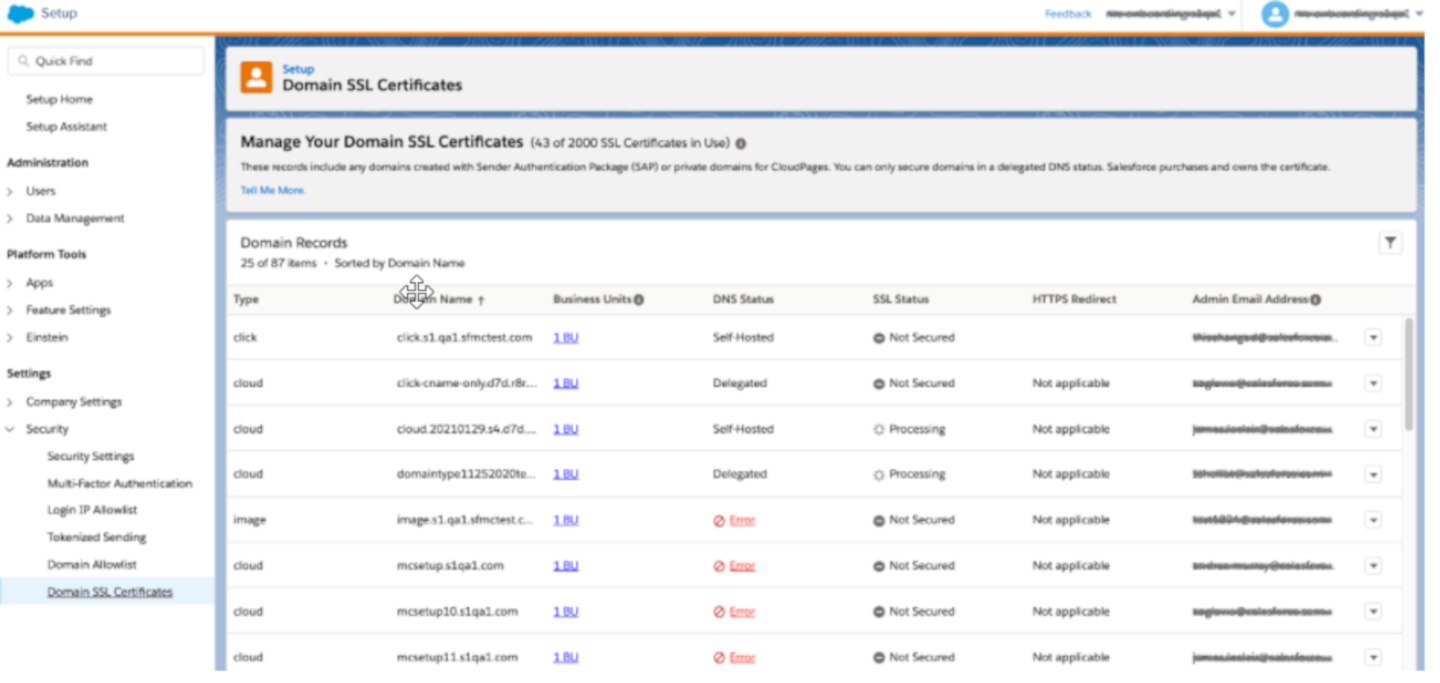Open Setup Assistant
Screen dimensions: 1440x683
click(66, 127)
